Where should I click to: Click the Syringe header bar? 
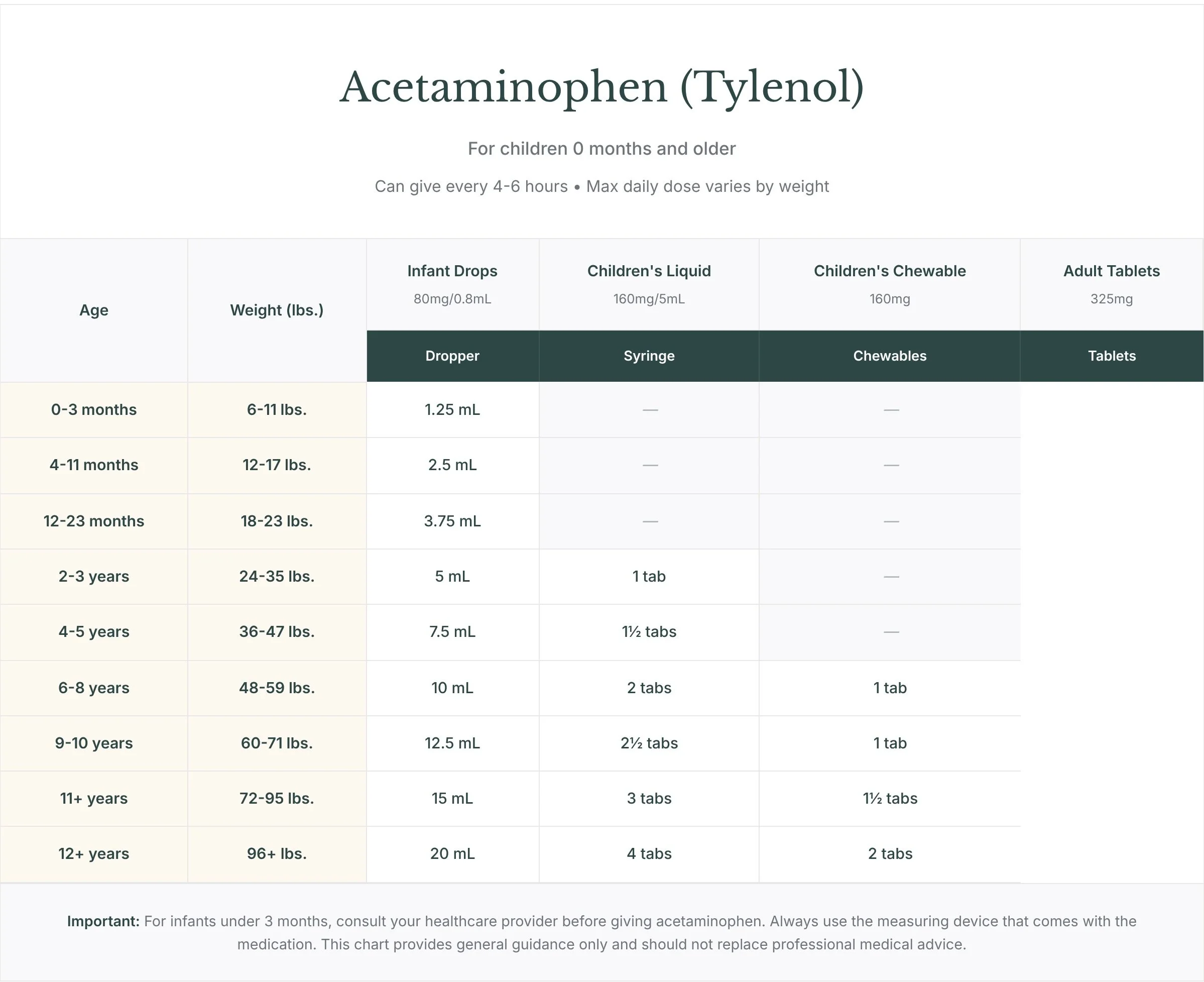(x=649, y=356)
